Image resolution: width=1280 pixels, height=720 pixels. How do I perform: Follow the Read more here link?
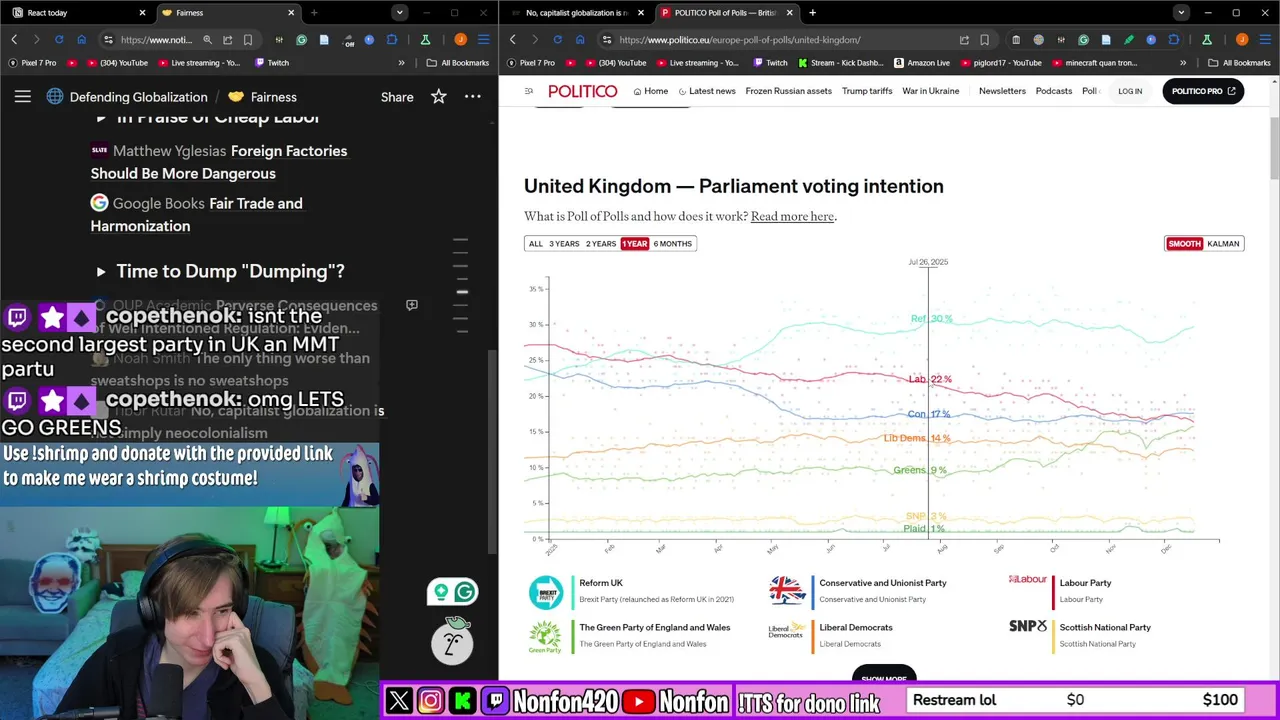[x=792, y=217]
